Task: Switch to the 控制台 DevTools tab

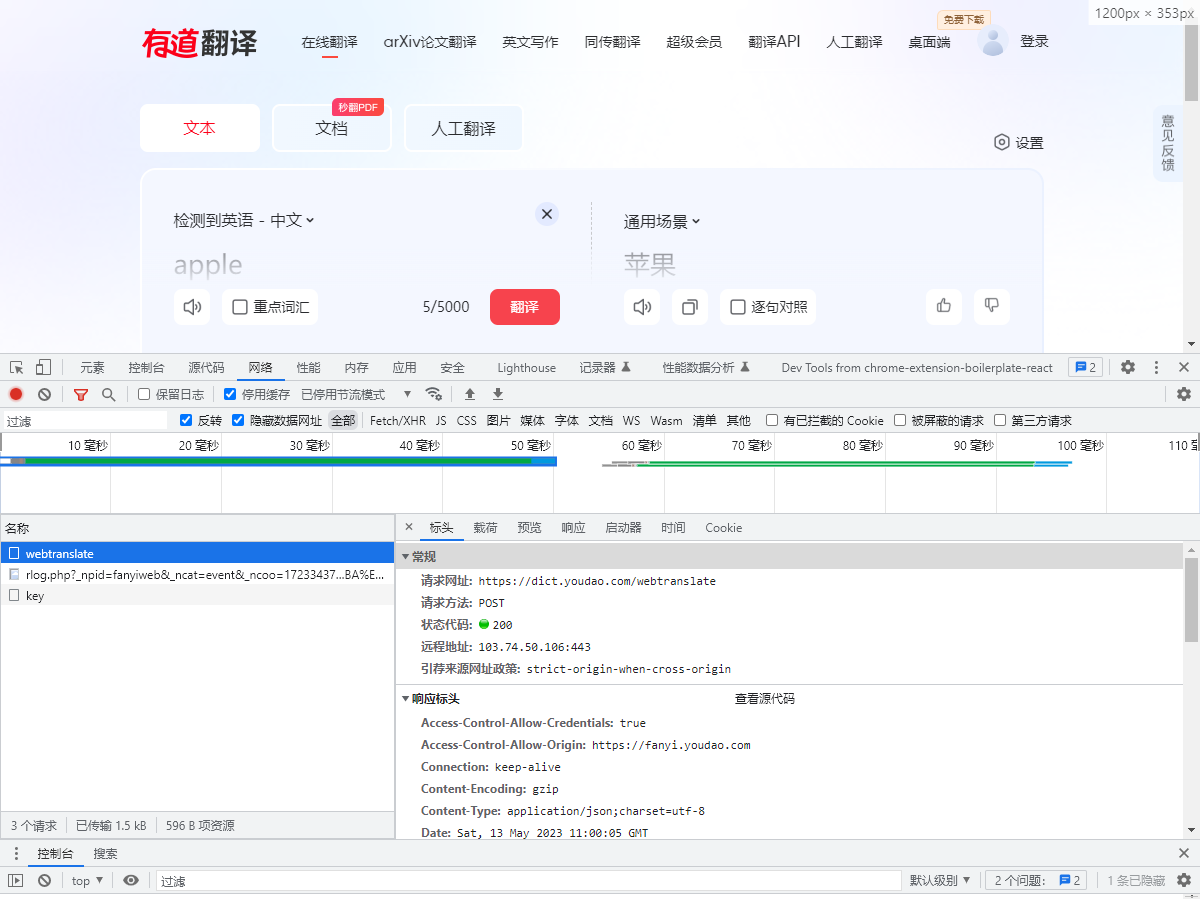Action: point(147,367)
